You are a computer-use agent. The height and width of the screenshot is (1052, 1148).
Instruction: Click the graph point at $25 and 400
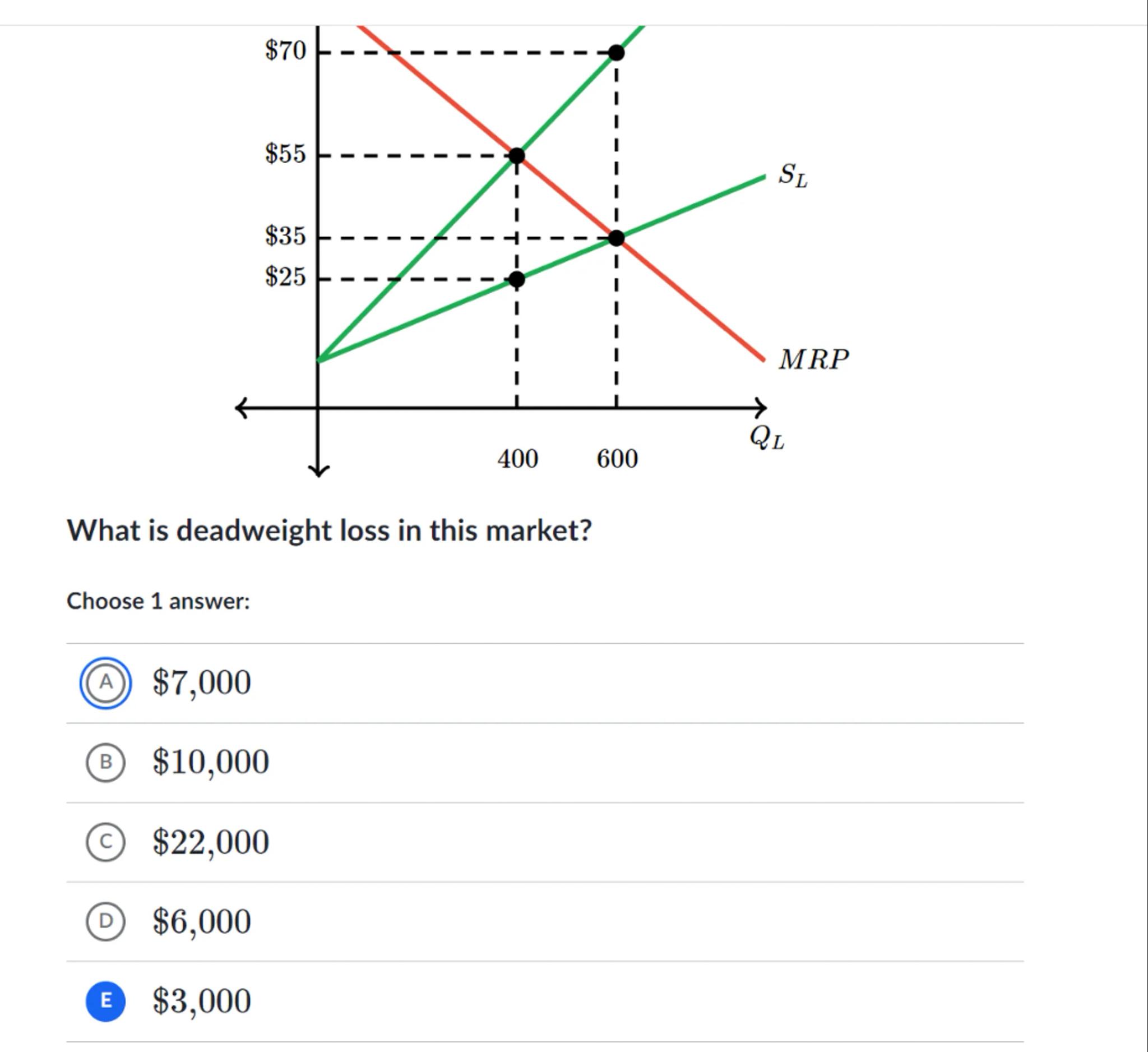click(516, 280)
